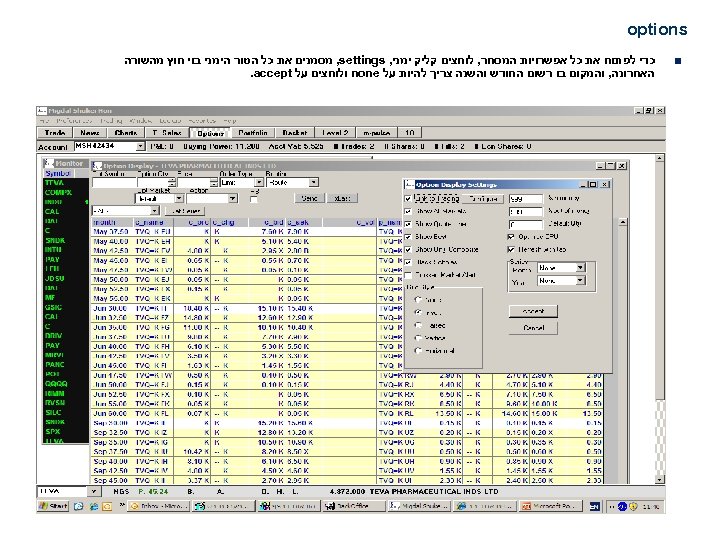Open the Help menu

[x=230, y=121]
